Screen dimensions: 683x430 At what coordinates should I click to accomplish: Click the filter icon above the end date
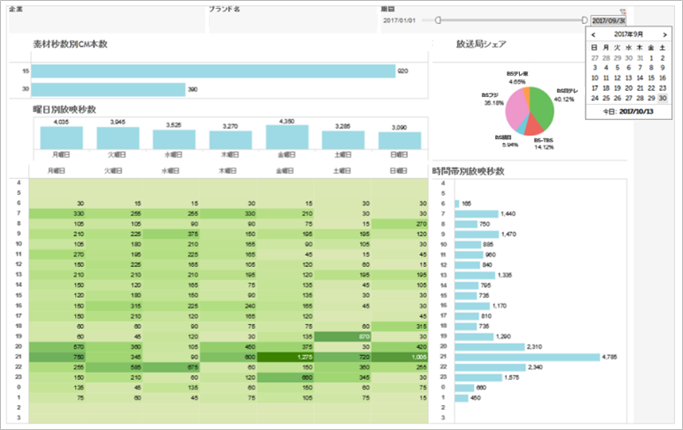(x=622, y=11)
